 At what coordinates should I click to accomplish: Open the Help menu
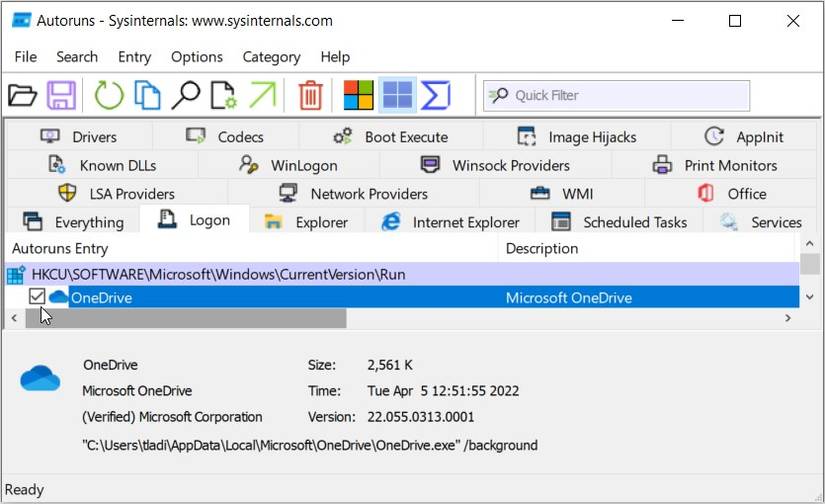(x=335, y=57)
